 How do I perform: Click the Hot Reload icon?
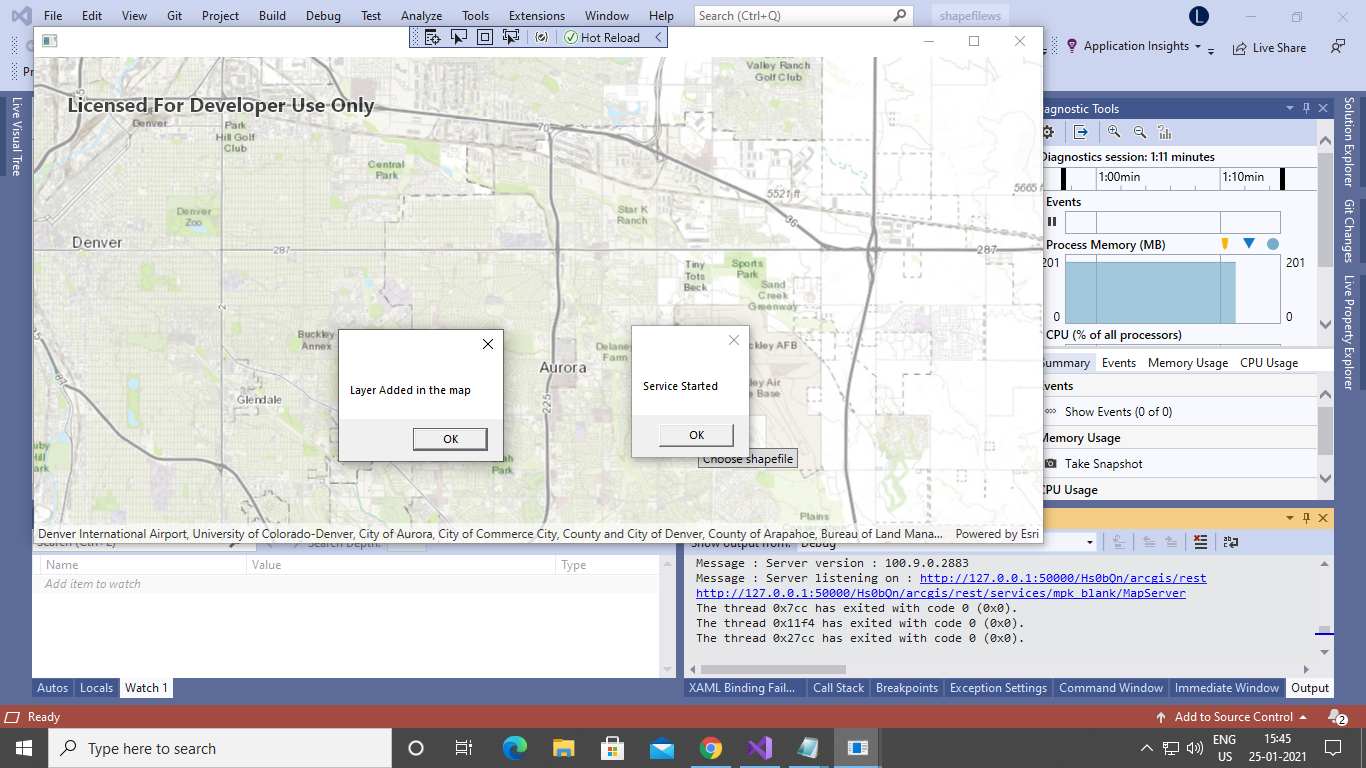coord(571,36)
